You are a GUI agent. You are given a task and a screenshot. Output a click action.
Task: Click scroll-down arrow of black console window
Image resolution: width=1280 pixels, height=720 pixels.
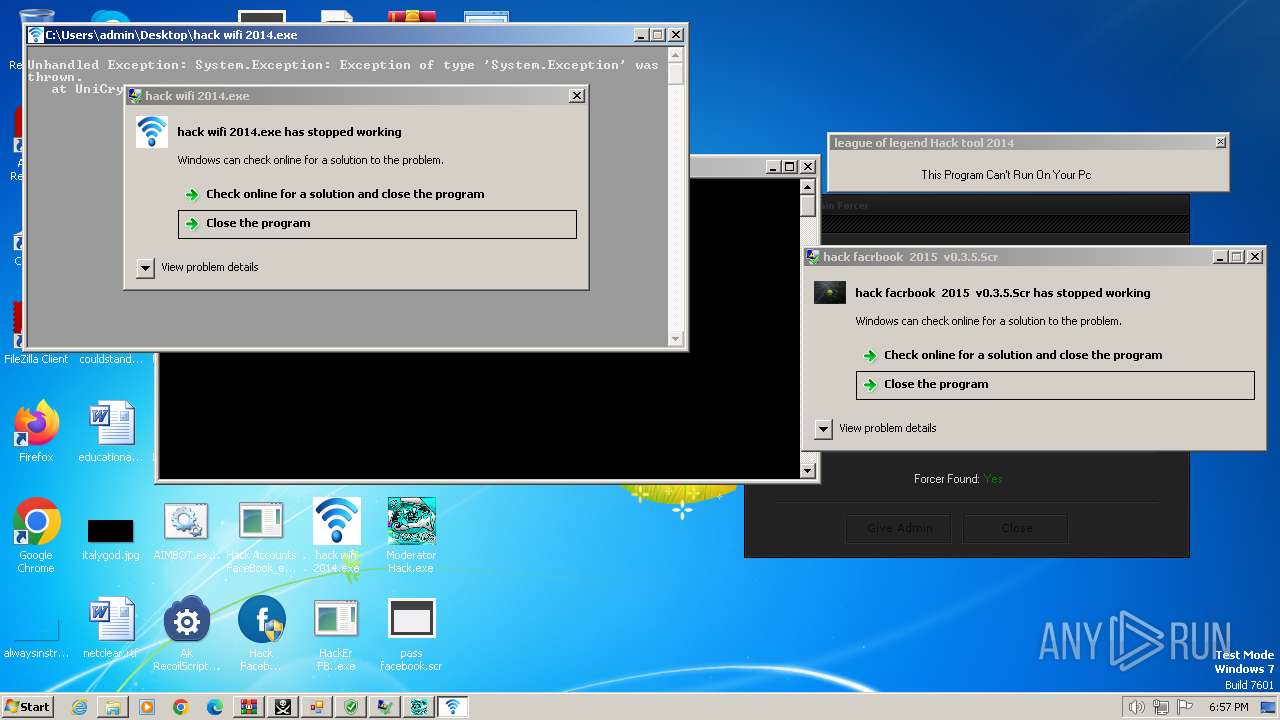[808, 470]
